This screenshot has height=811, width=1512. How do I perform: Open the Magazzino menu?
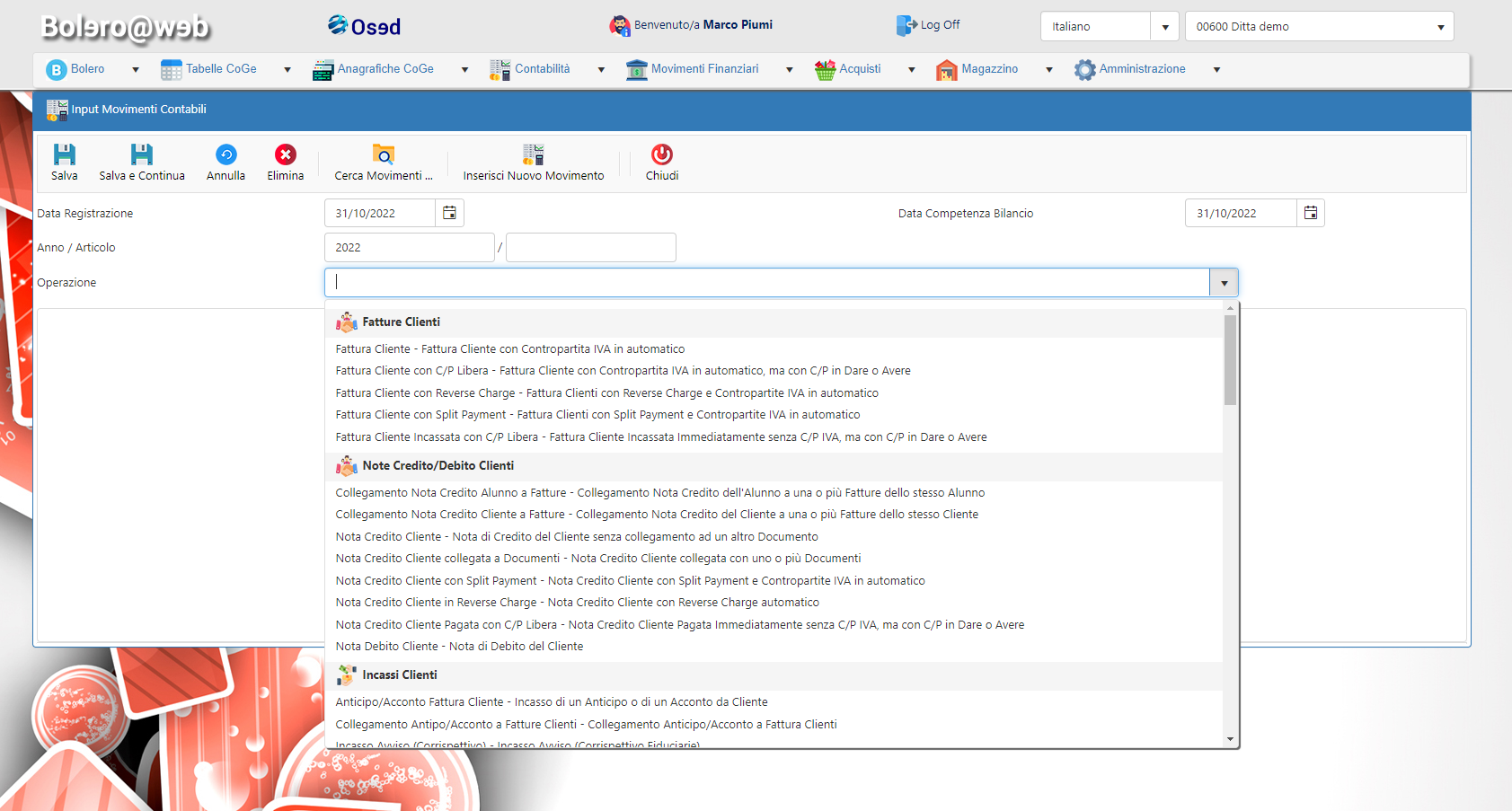(x=990, y=69)
